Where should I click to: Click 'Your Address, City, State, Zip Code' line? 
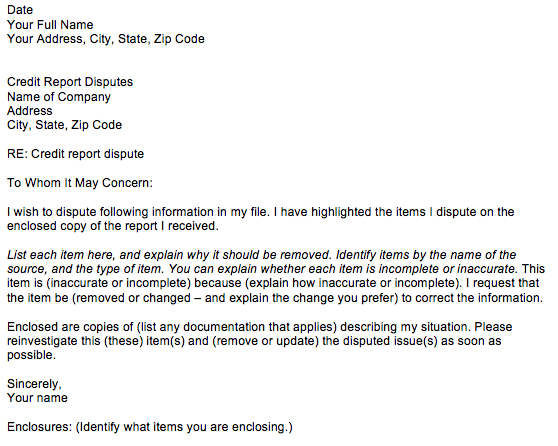pos(106,39)
